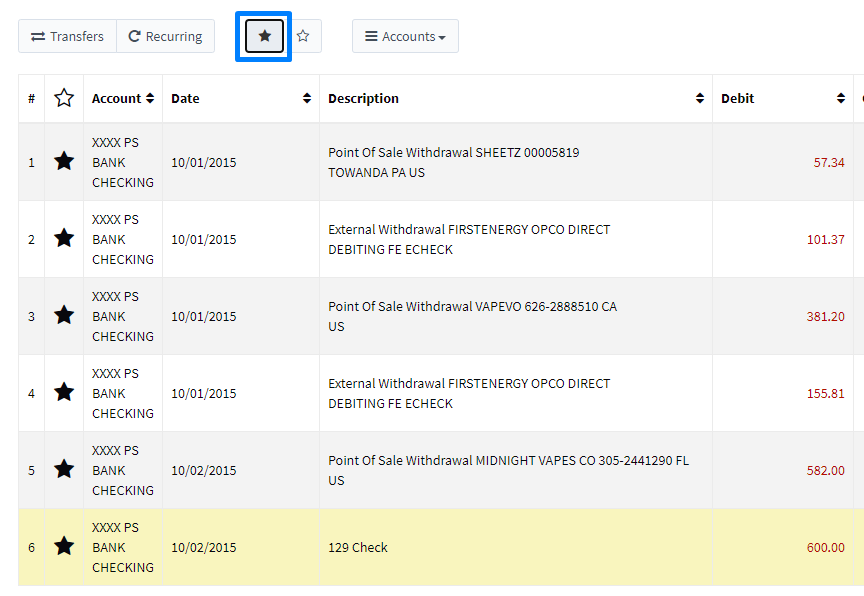Toggle the star in the table header
Screen dimensions: 864x596
click(64, 98)
